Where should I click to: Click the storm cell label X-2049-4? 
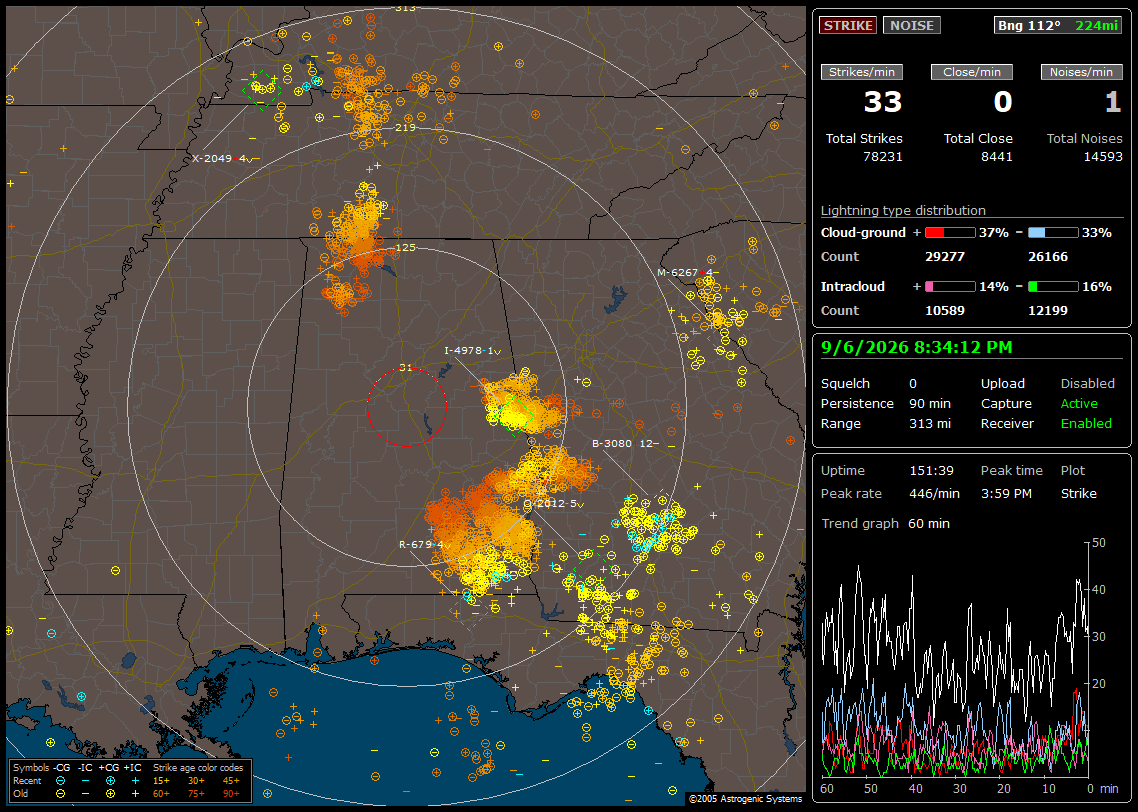click(x=222, y=158)
